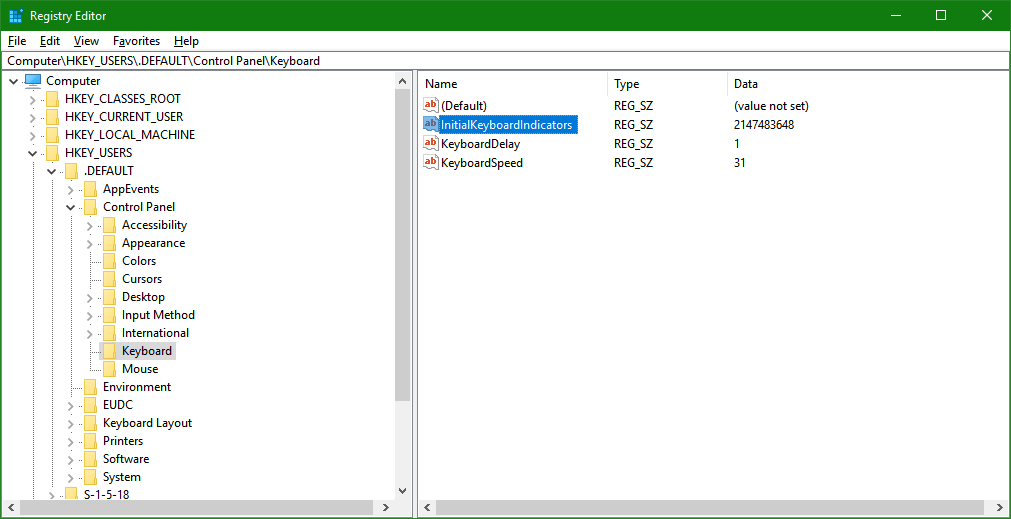The height and width of the screenshot is (519, 1011).
Task: Click the Appearance folder icon
Action: point(110,243)
